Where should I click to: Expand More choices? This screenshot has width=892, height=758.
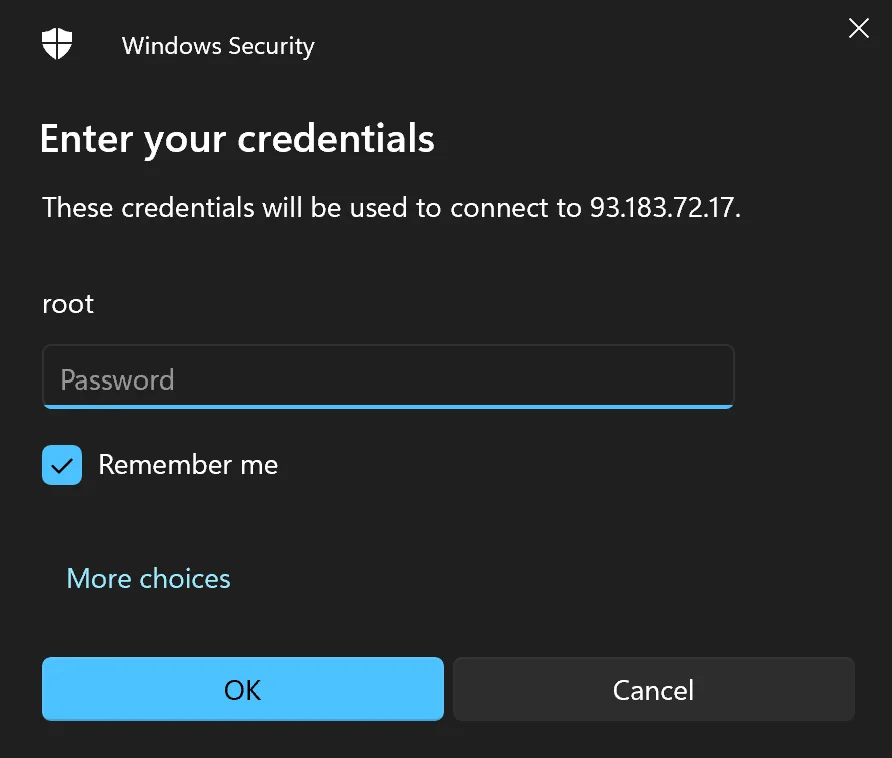(148, 579)
